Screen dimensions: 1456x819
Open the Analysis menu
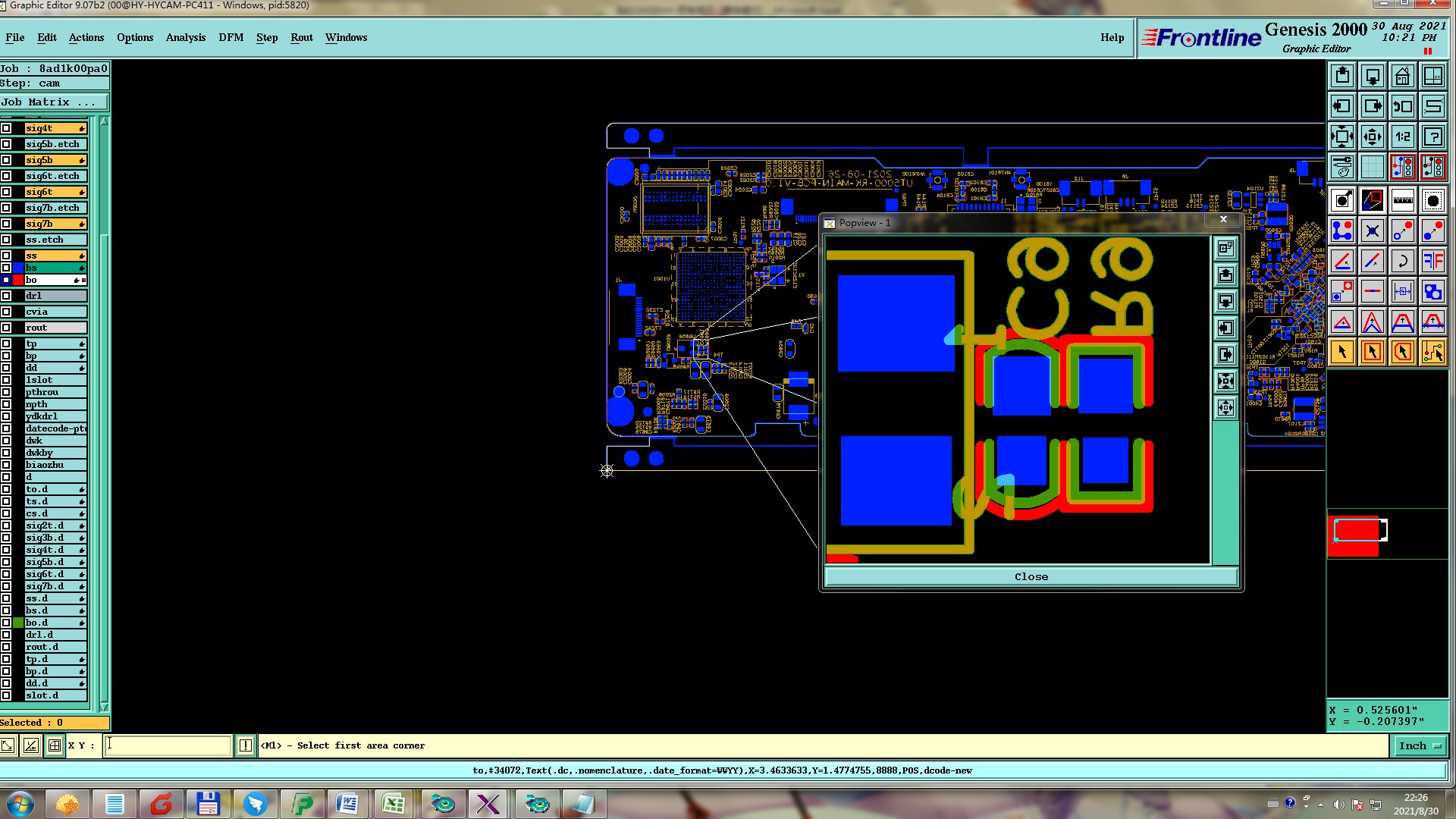point(186,37)
